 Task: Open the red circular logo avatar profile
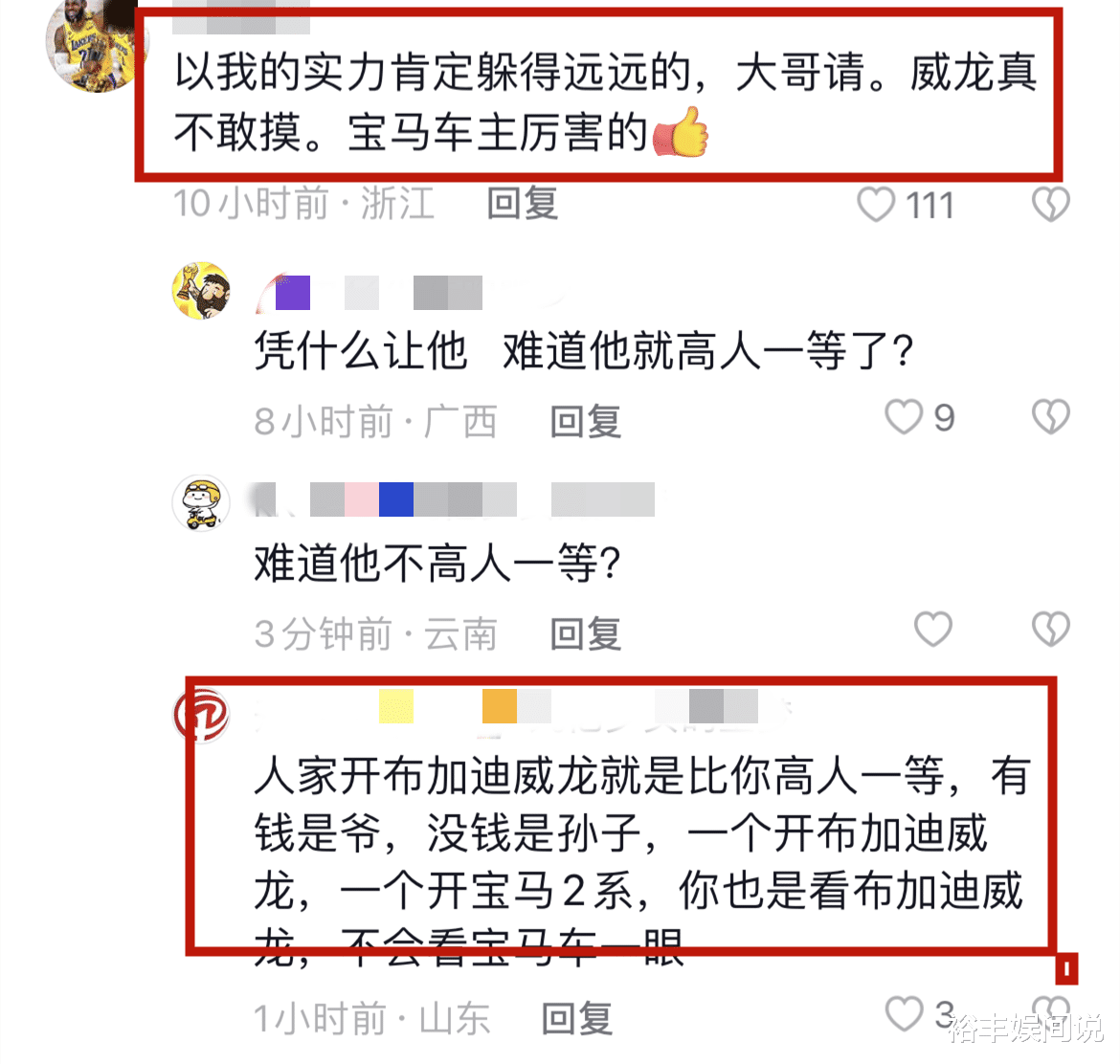click(201, 714)
